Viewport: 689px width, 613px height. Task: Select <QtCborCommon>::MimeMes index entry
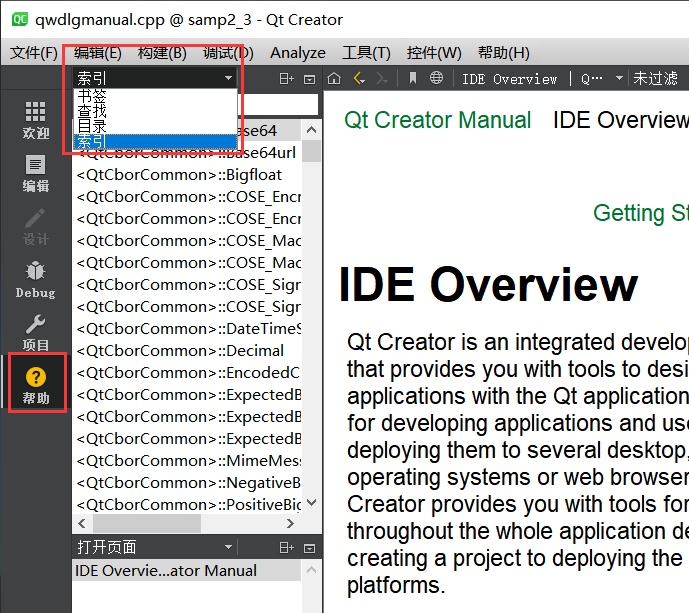click(188, 461)
